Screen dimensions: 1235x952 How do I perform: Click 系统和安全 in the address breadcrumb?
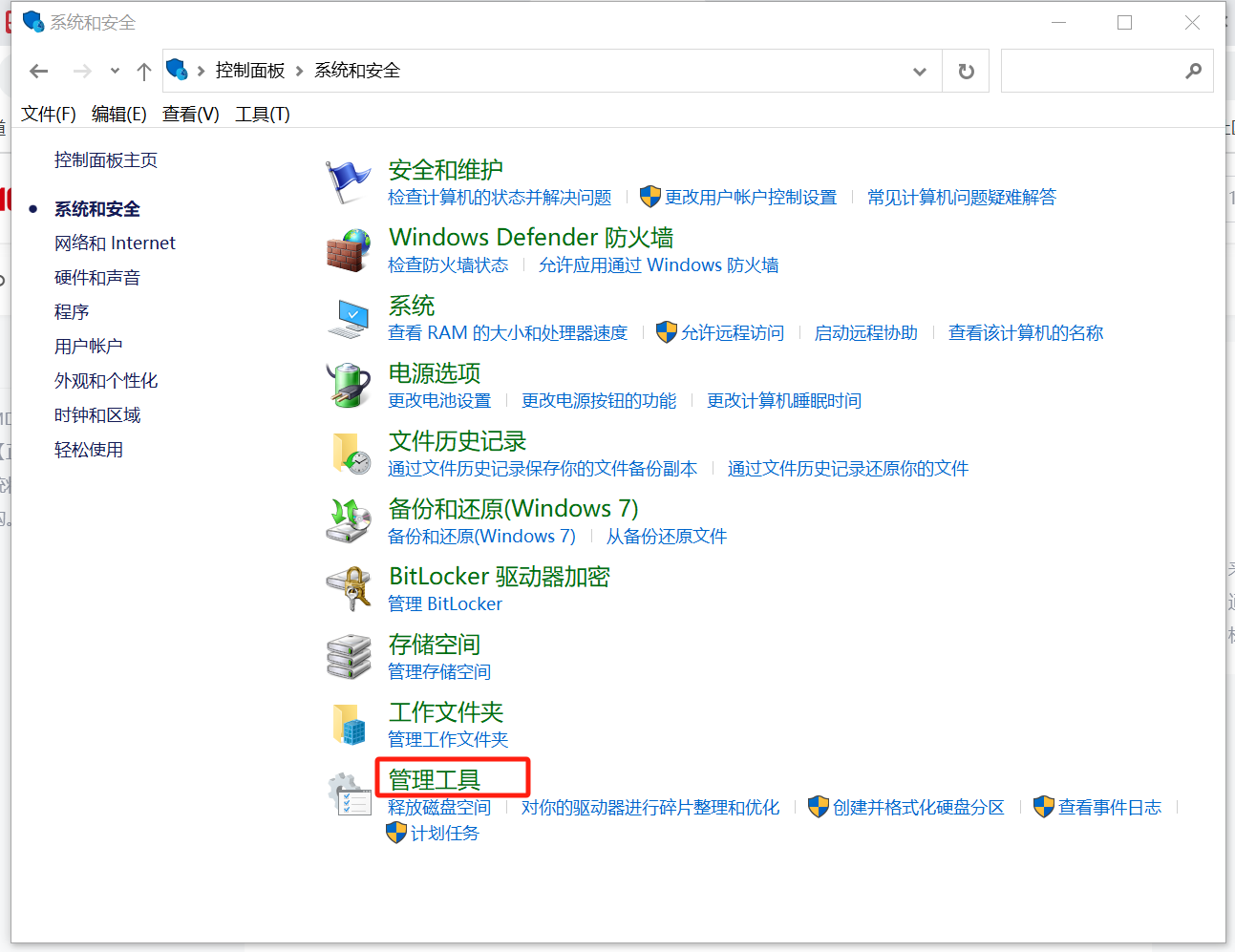357,71
